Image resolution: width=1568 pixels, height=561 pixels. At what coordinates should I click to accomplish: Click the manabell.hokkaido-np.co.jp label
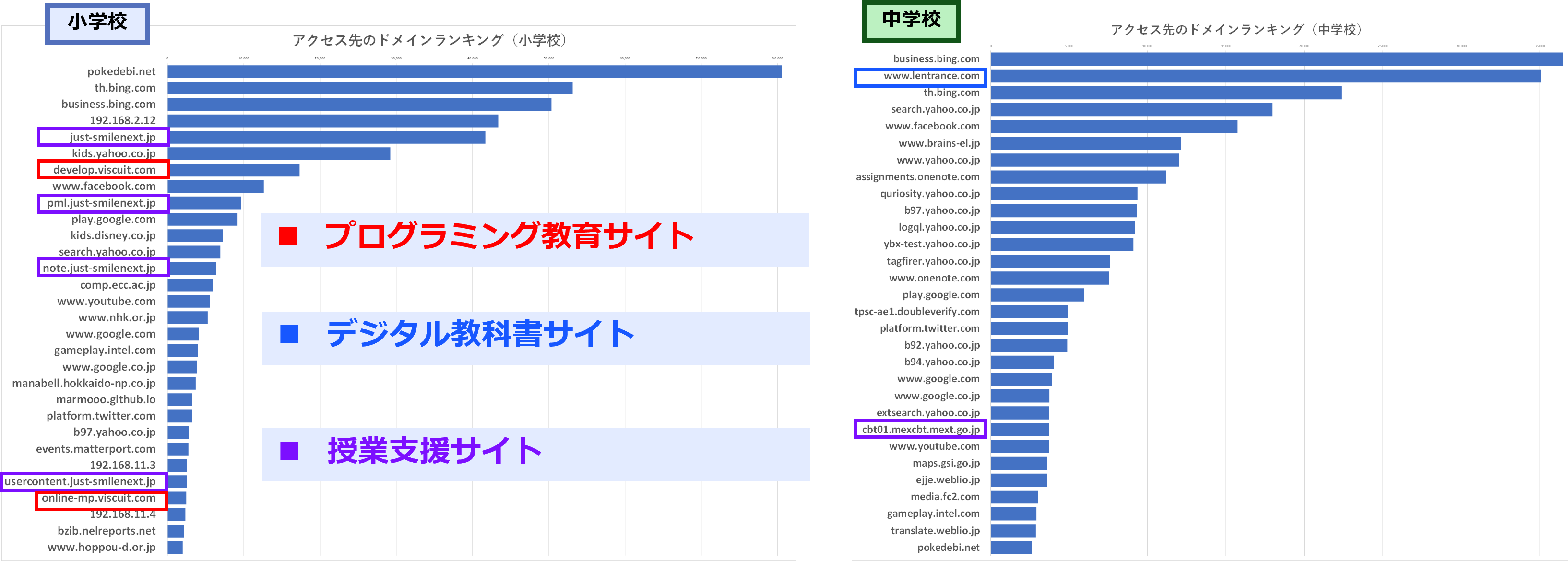(x=84, y=383)
